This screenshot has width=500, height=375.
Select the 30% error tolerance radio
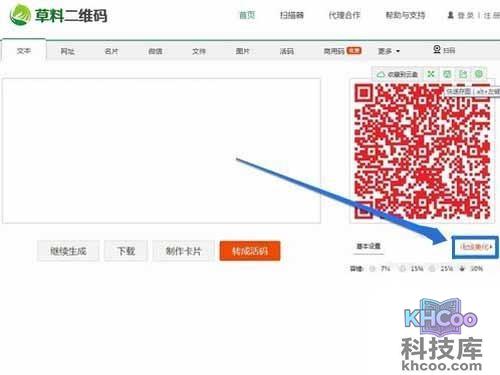point(462,269)
